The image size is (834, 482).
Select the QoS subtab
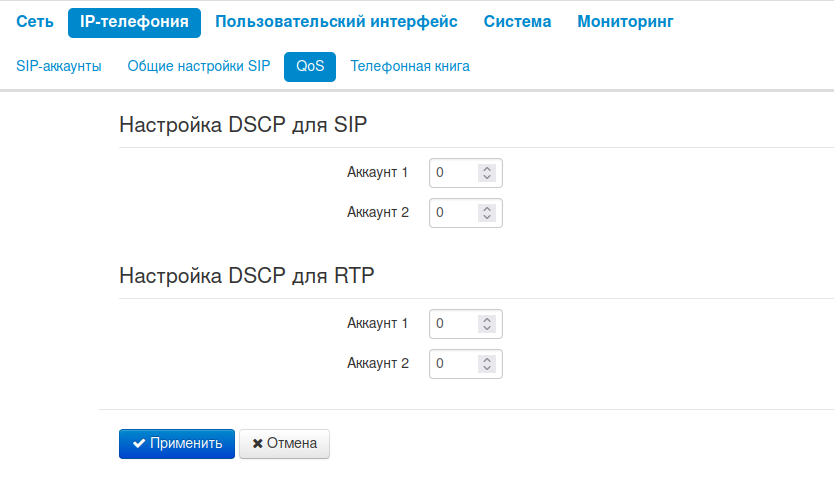310,66
